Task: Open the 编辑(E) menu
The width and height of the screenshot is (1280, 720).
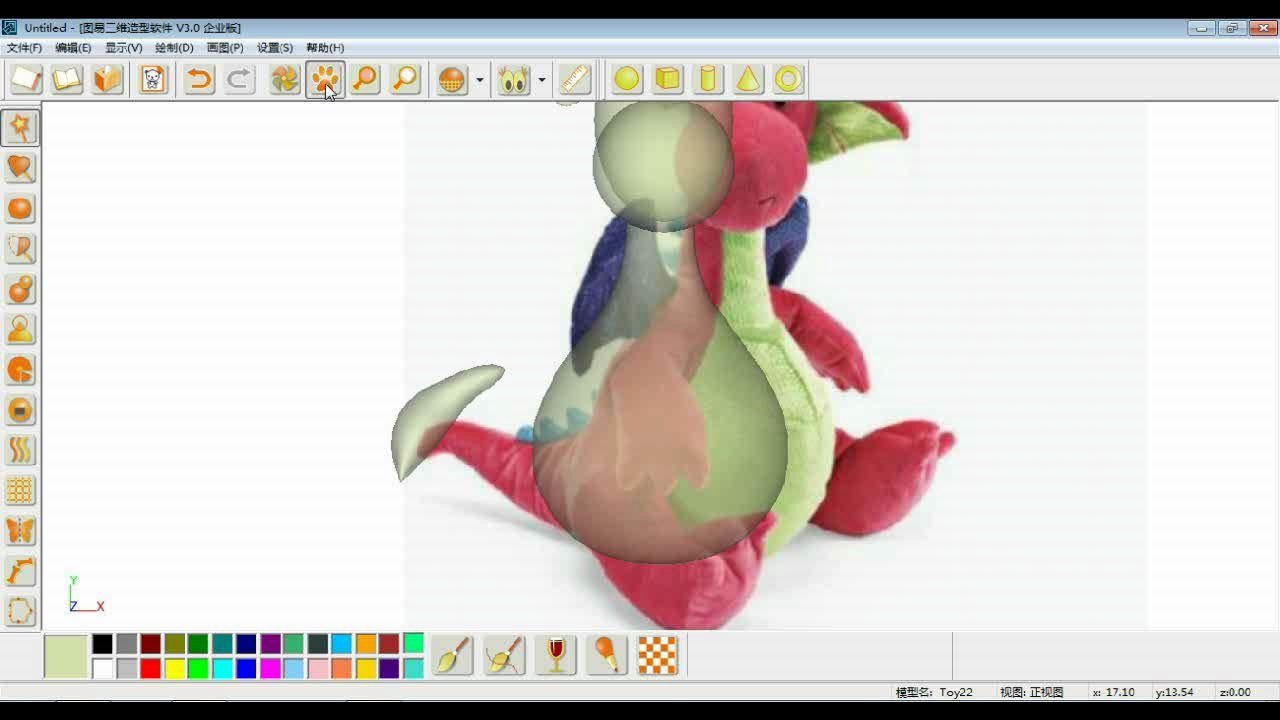Action: point(73,47)
